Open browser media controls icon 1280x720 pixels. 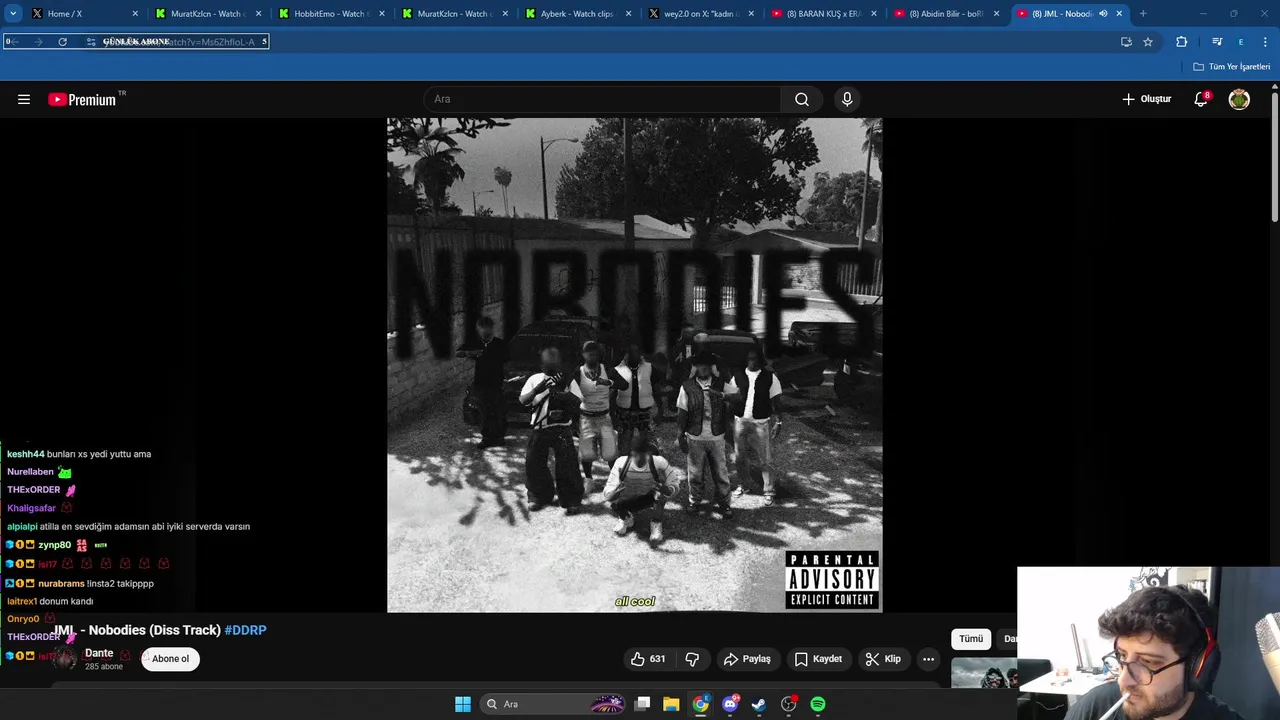tap(1217, 42)
